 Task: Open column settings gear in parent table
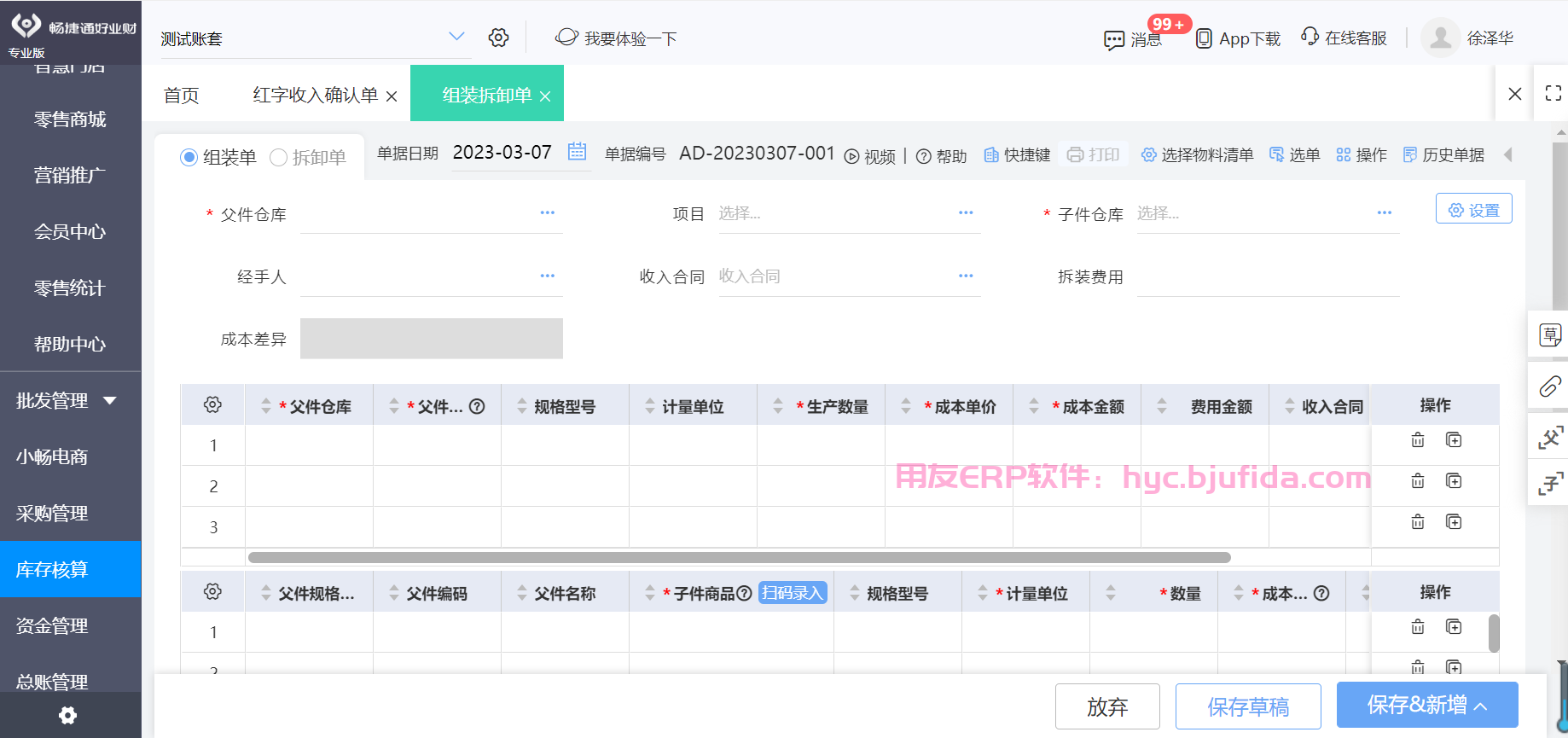212,405
